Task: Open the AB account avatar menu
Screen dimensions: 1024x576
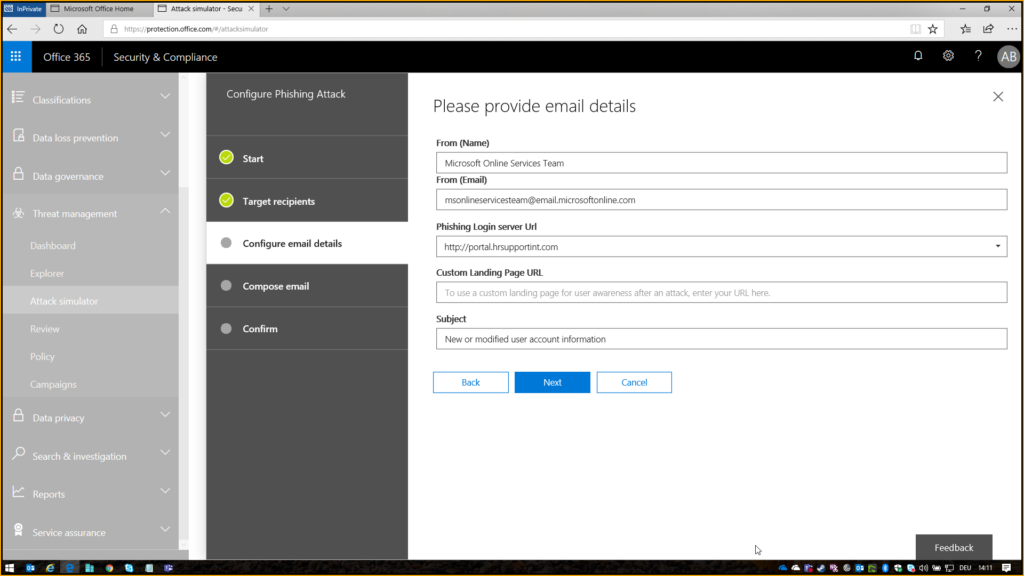Action: [1008, 57]
